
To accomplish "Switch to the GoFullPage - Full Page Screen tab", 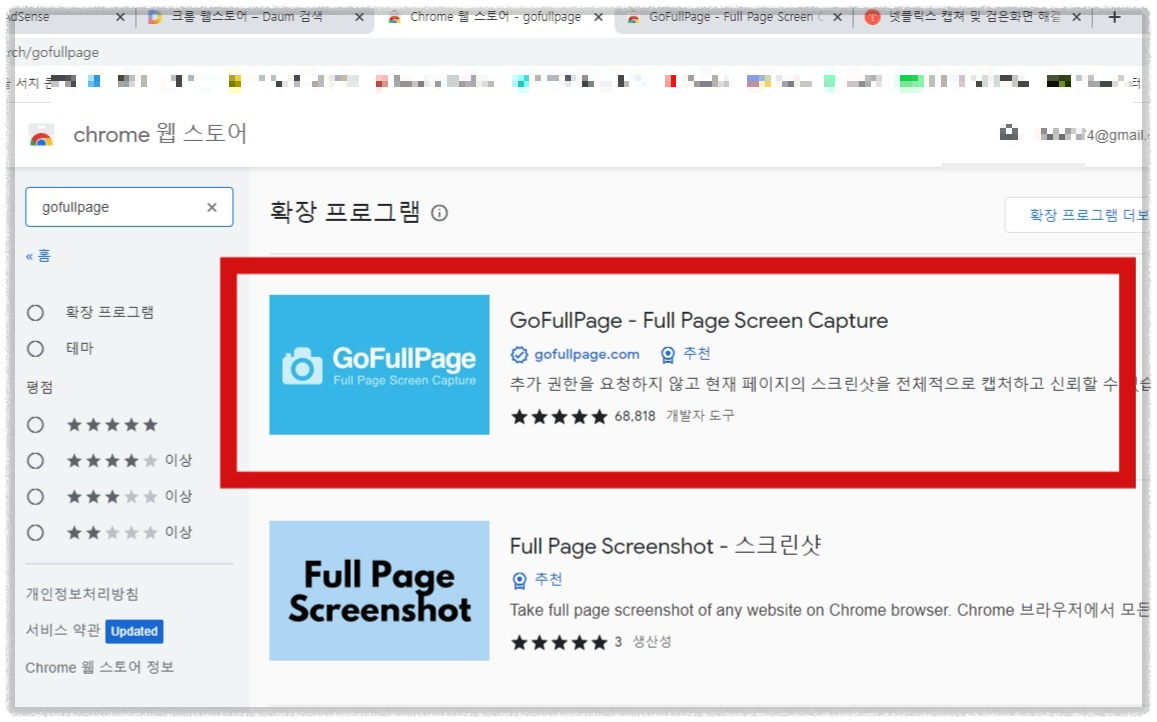I will tap(731, 16).
